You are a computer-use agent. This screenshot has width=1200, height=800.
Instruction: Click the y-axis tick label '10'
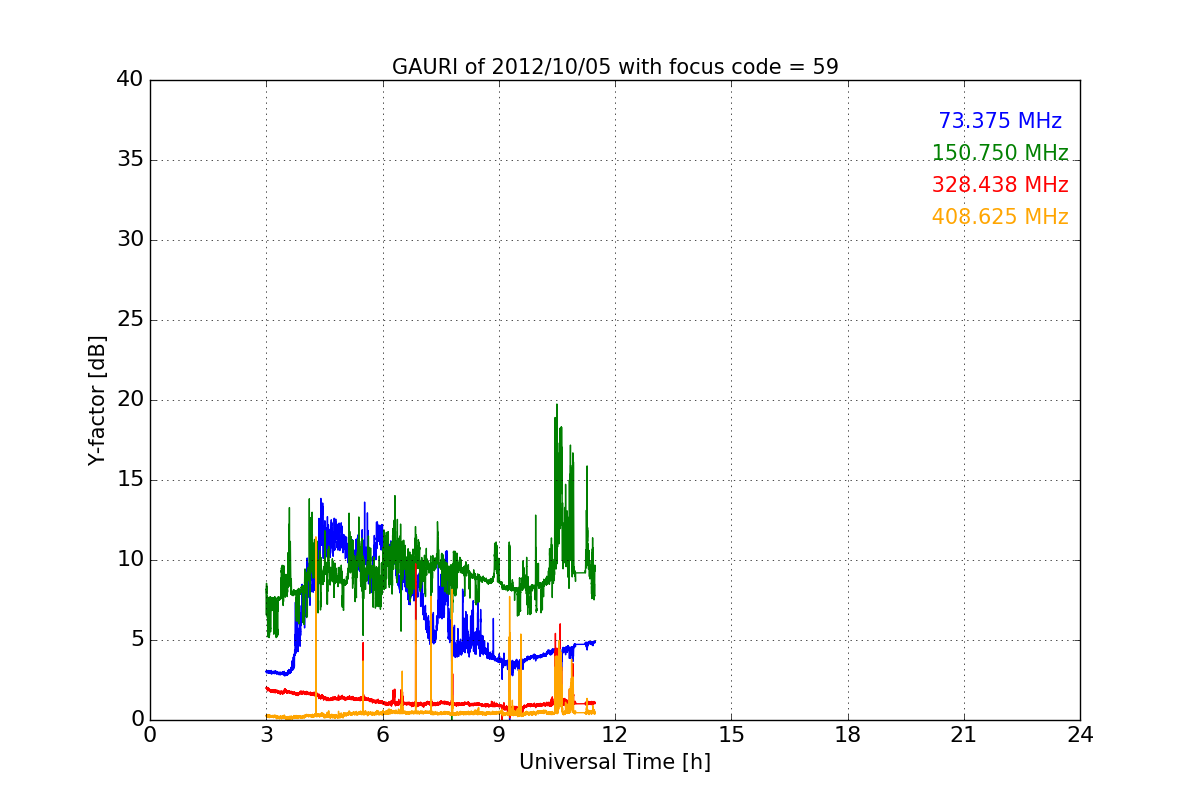(x=129, y=560)
